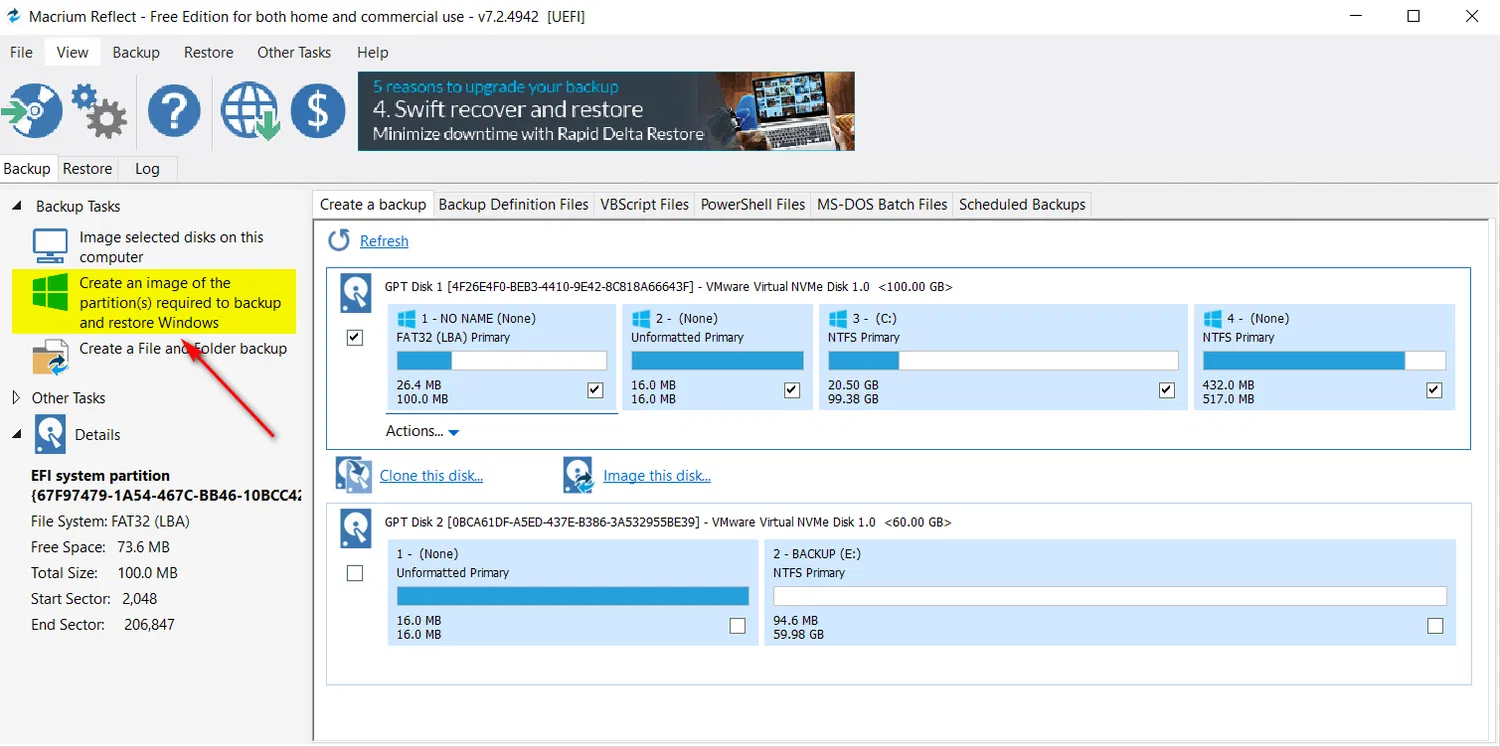
Task: Click the Rapid Delta Restore upgrade banner
Action: pos(606,111)
